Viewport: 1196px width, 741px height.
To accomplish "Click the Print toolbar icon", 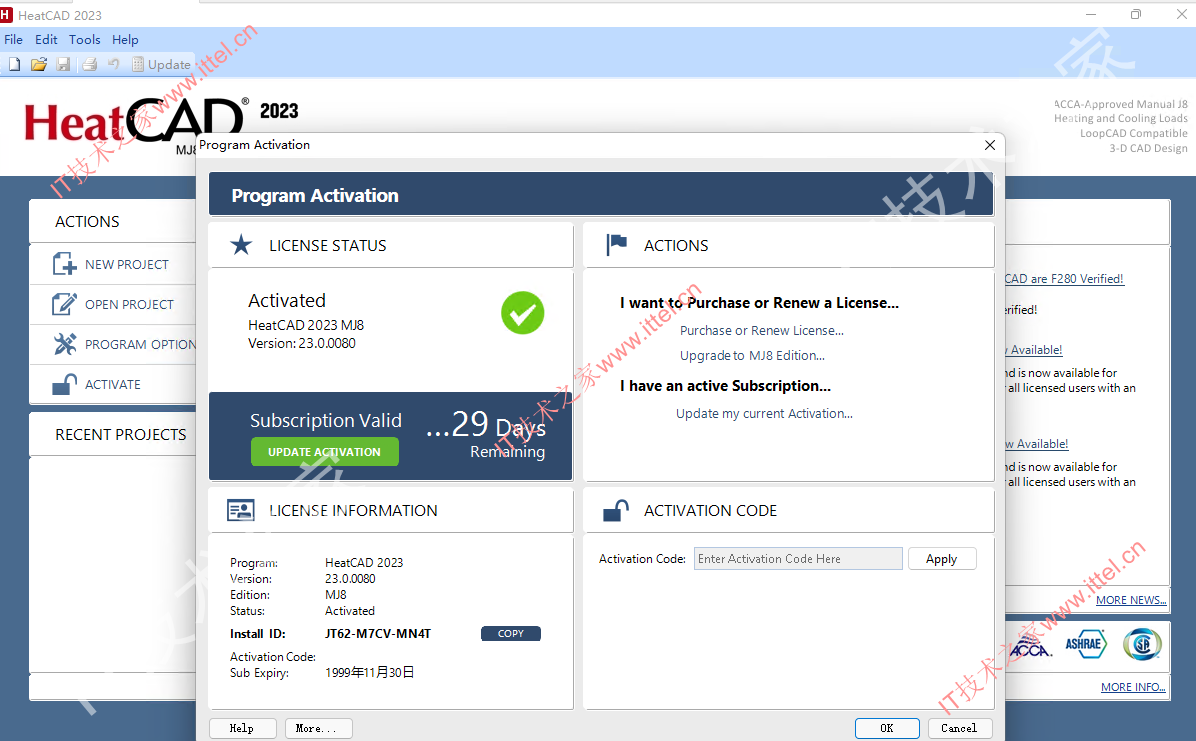I will pos(89,64).
